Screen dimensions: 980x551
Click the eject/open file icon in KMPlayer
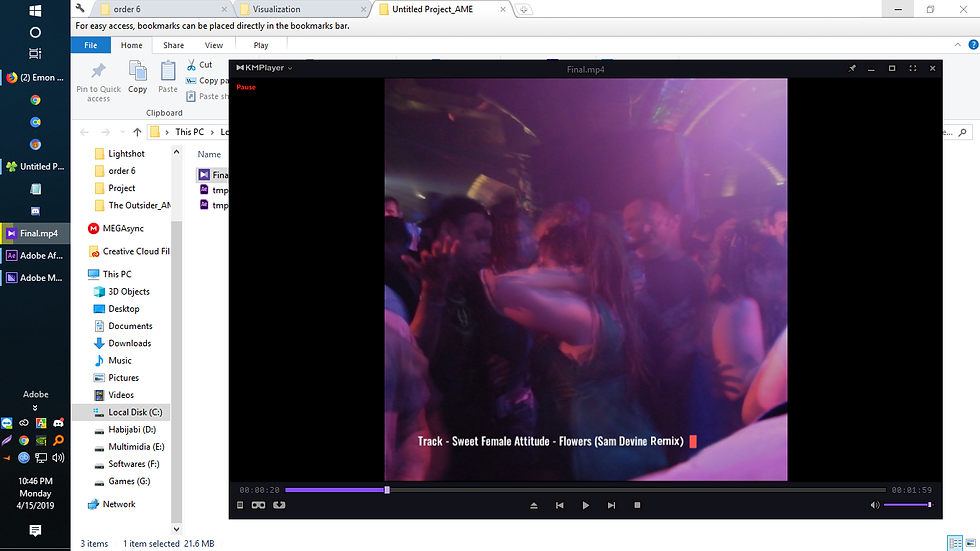point(534,505)
